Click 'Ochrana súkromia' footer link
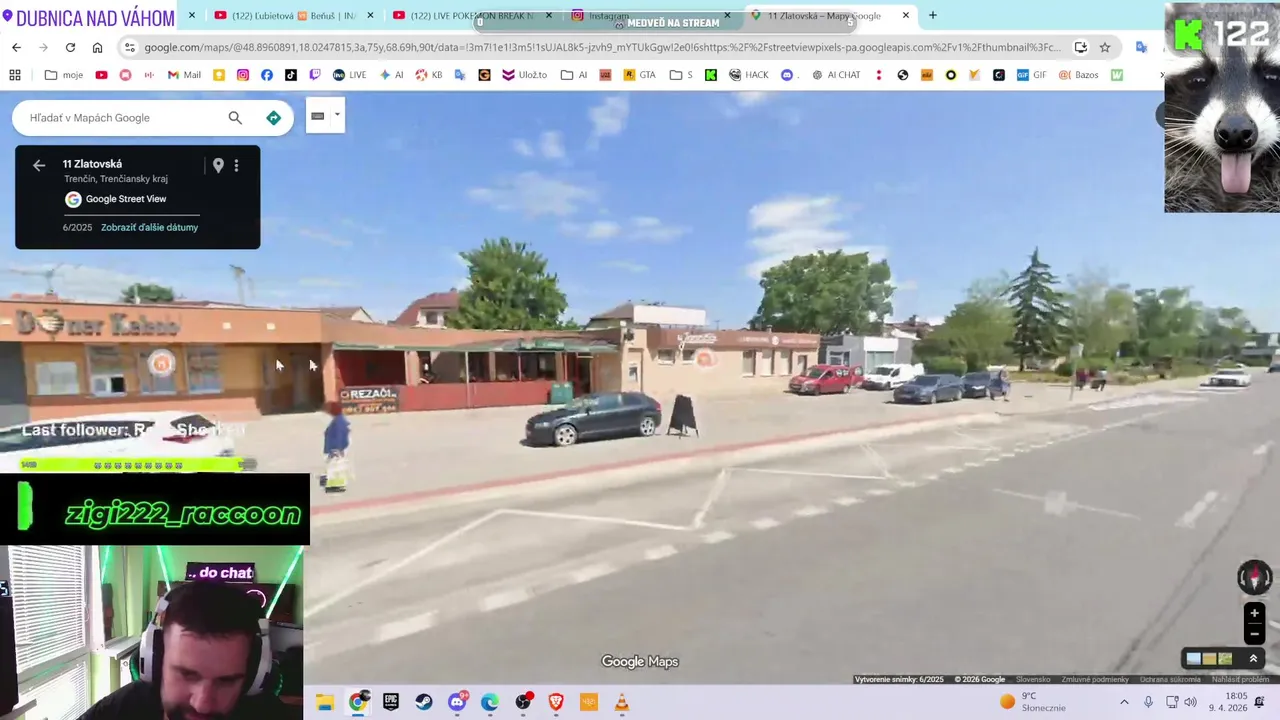The width and height of the screenshot is (1280, 720). 1170,680
